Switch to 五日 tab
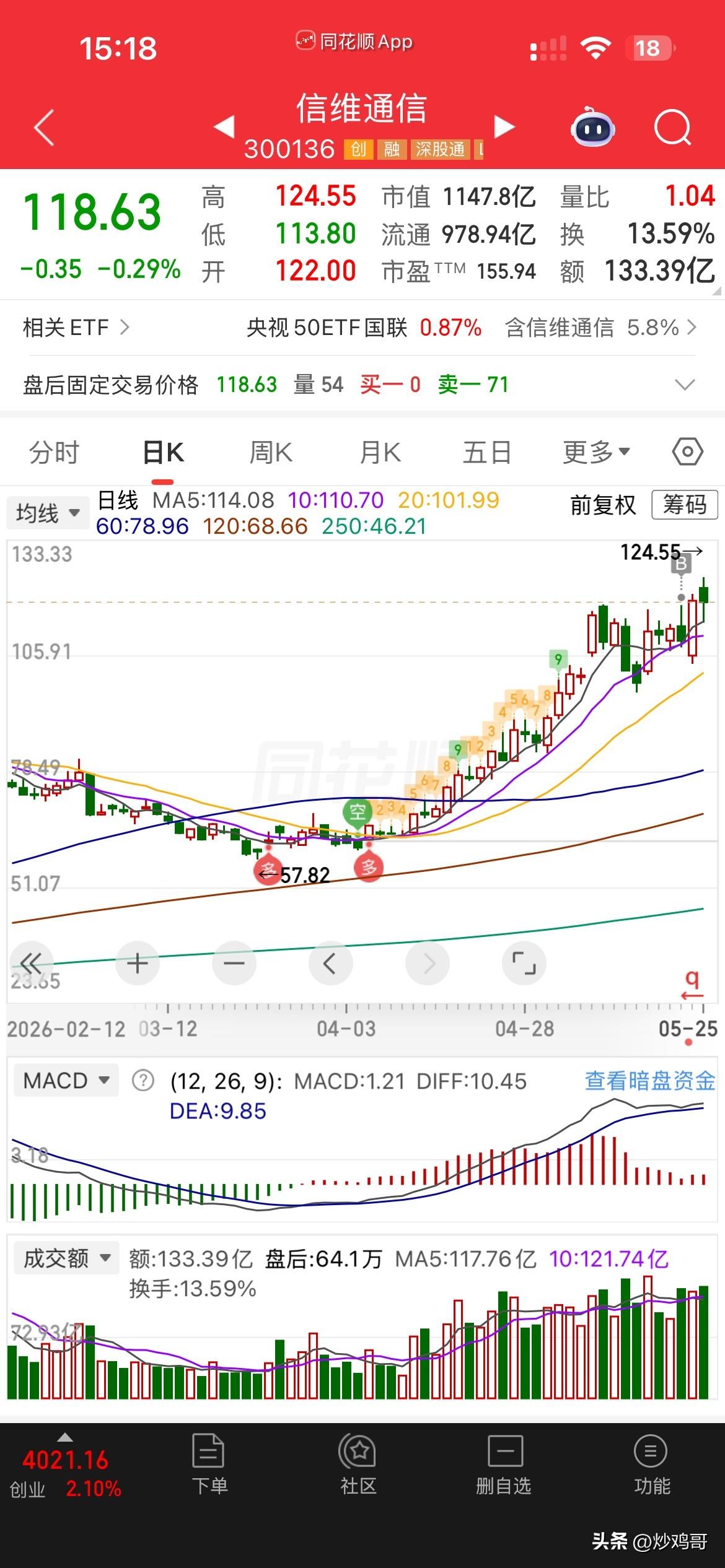The height and width of the screenshot is (1568, 725). tap(488, 453)
